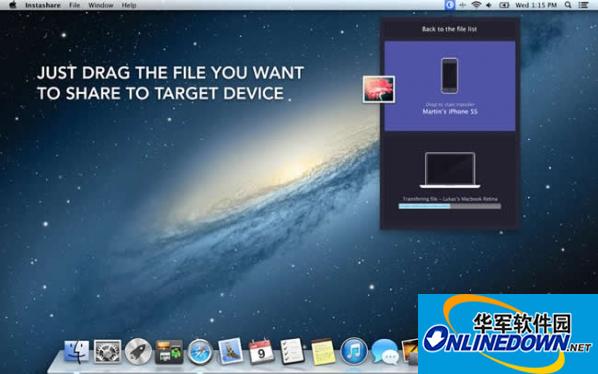Open Reminders checklist icon in dock
Viewport: 598px width, 374px height.
click(x=292, y=351)
